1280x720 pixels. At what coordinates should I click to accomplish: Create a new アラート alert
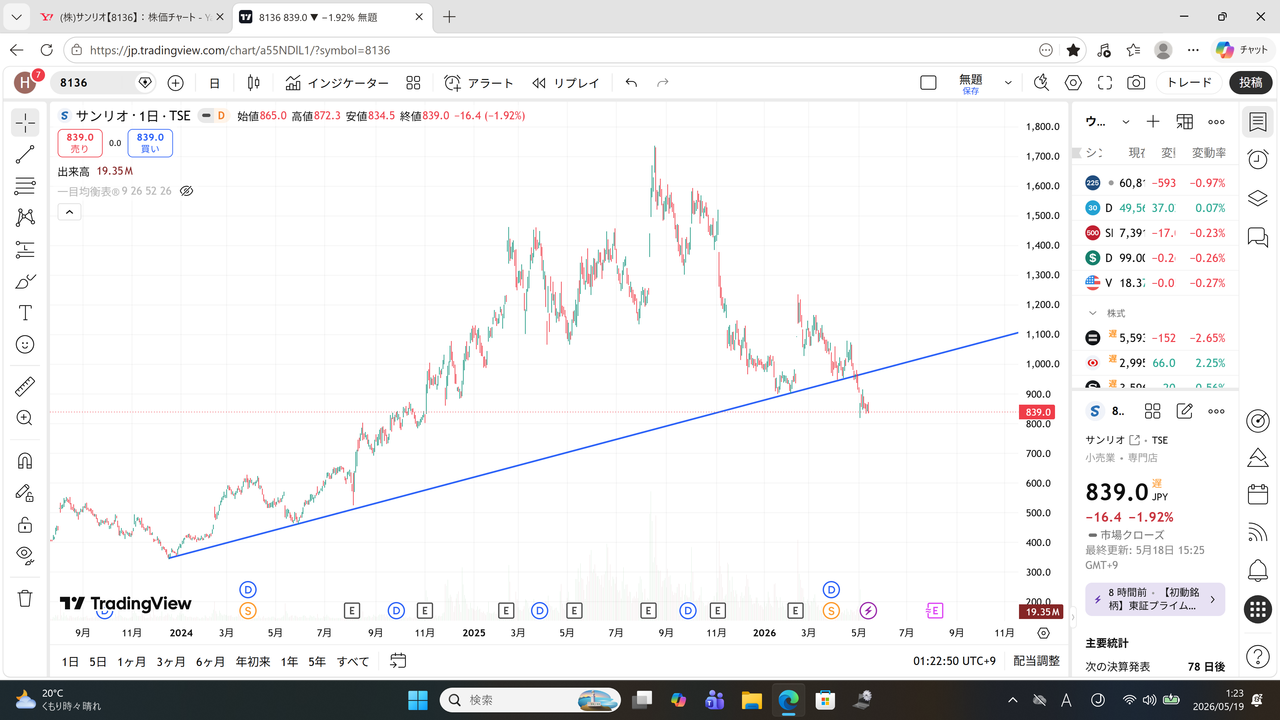pos(479,83)
